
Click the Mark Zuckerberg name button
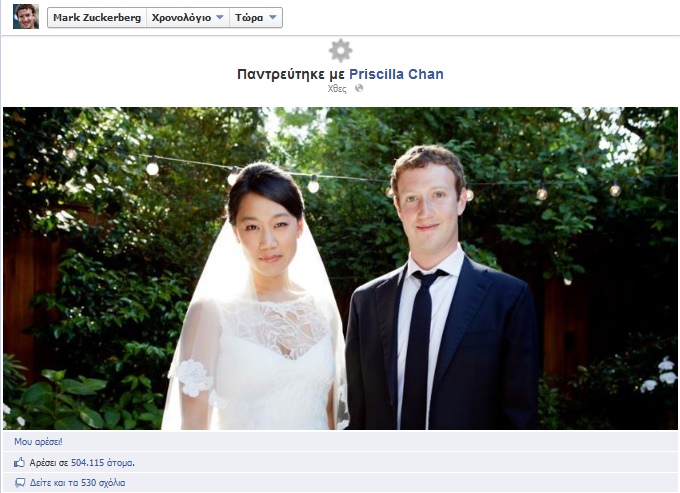(97, 18)
